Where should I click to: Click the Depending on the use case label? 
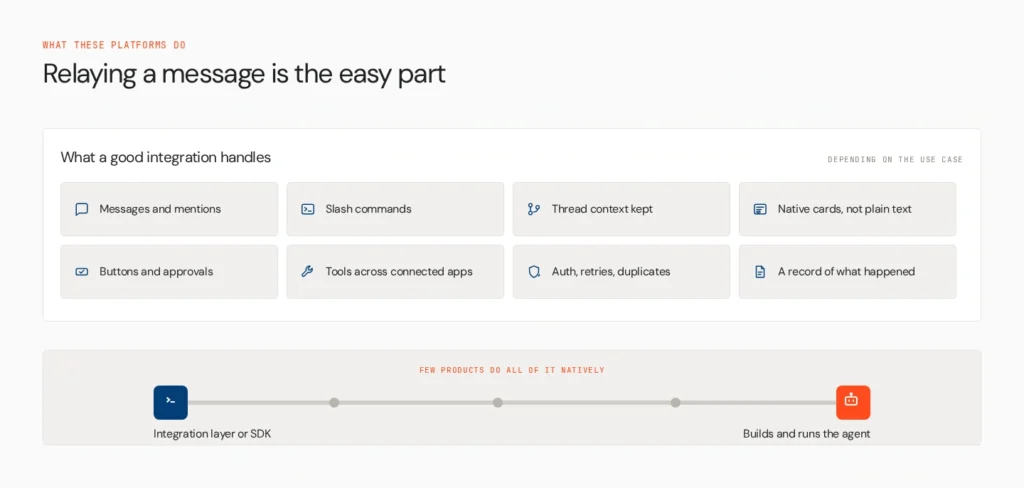pyautogui.click(x=895, y=159)
